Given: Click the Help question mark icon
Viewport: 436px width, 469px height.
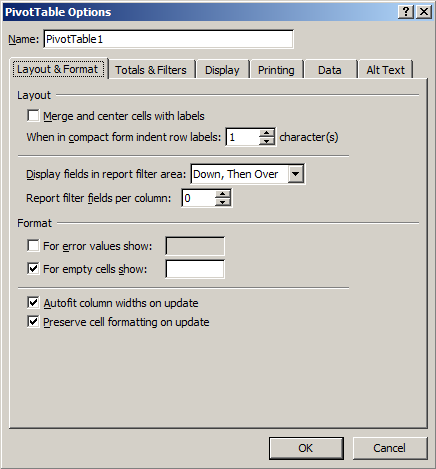Looking at the screenshot, I should (x=406, y=12).
